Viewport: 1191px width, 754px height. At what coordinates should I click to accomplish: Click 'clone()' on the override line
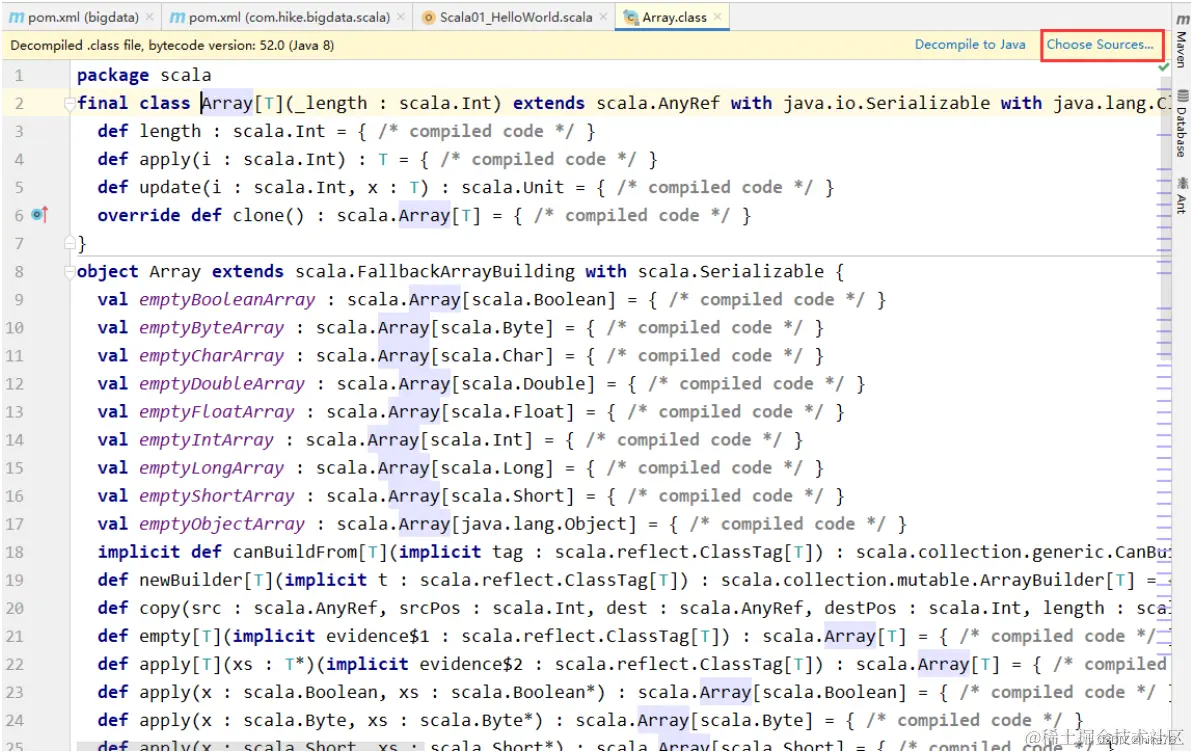pyautogui.click(x=268, y=216)
